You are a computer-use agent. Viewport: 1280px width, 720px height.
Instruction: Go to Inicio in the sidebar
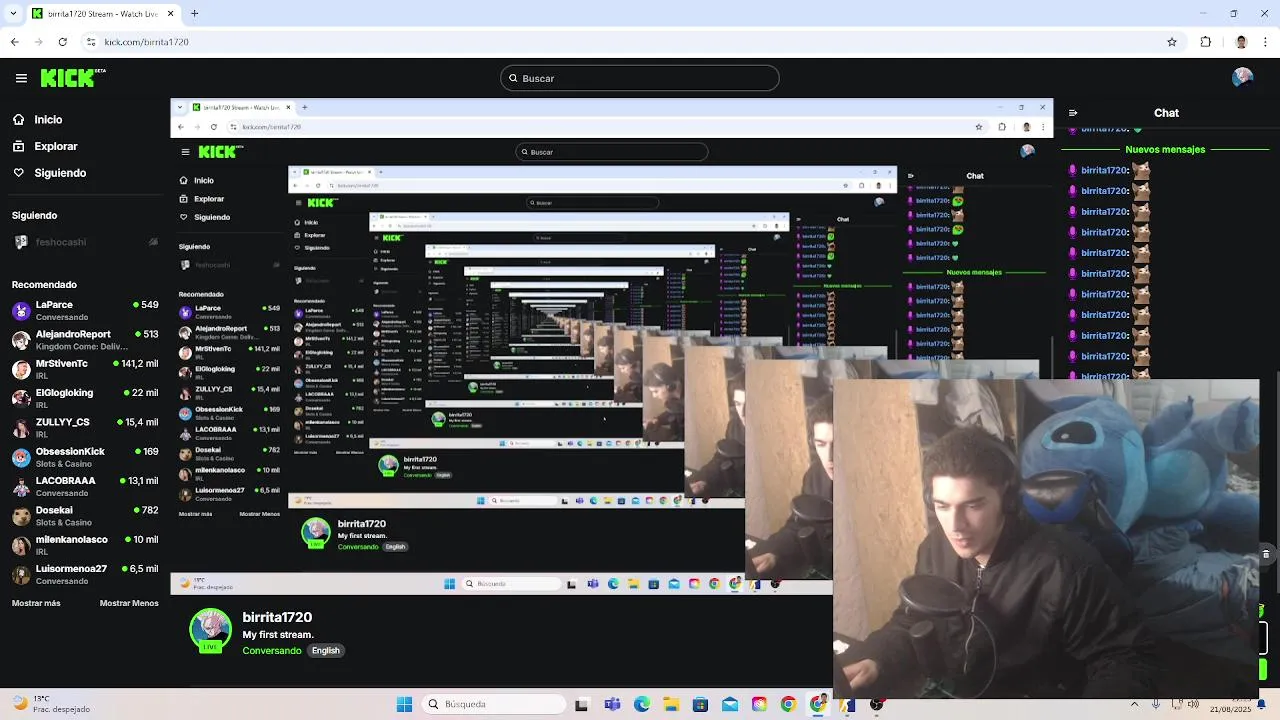coord(48,119)
